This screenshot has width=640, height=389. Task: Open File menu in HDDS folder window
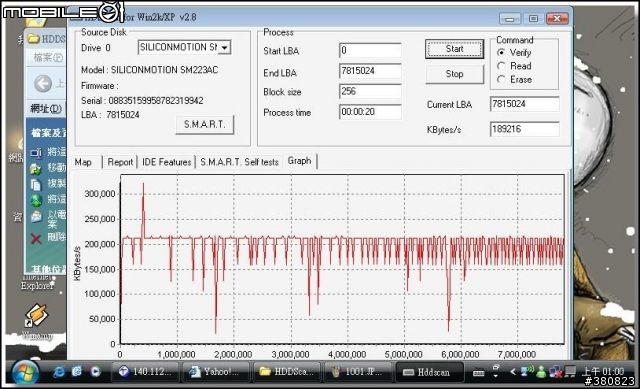click(48, 58)
